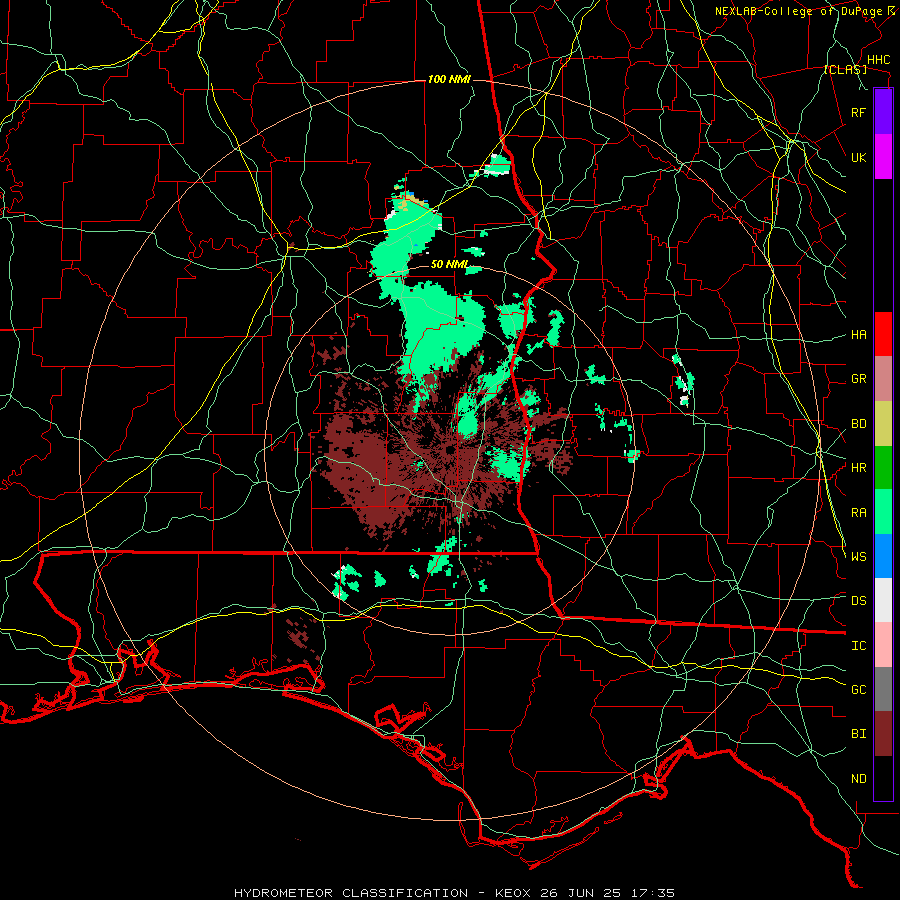Click the 50 NMI range ring label
Image resolution: width=900 pixels, height=900 pixels.
coord(449,265)
